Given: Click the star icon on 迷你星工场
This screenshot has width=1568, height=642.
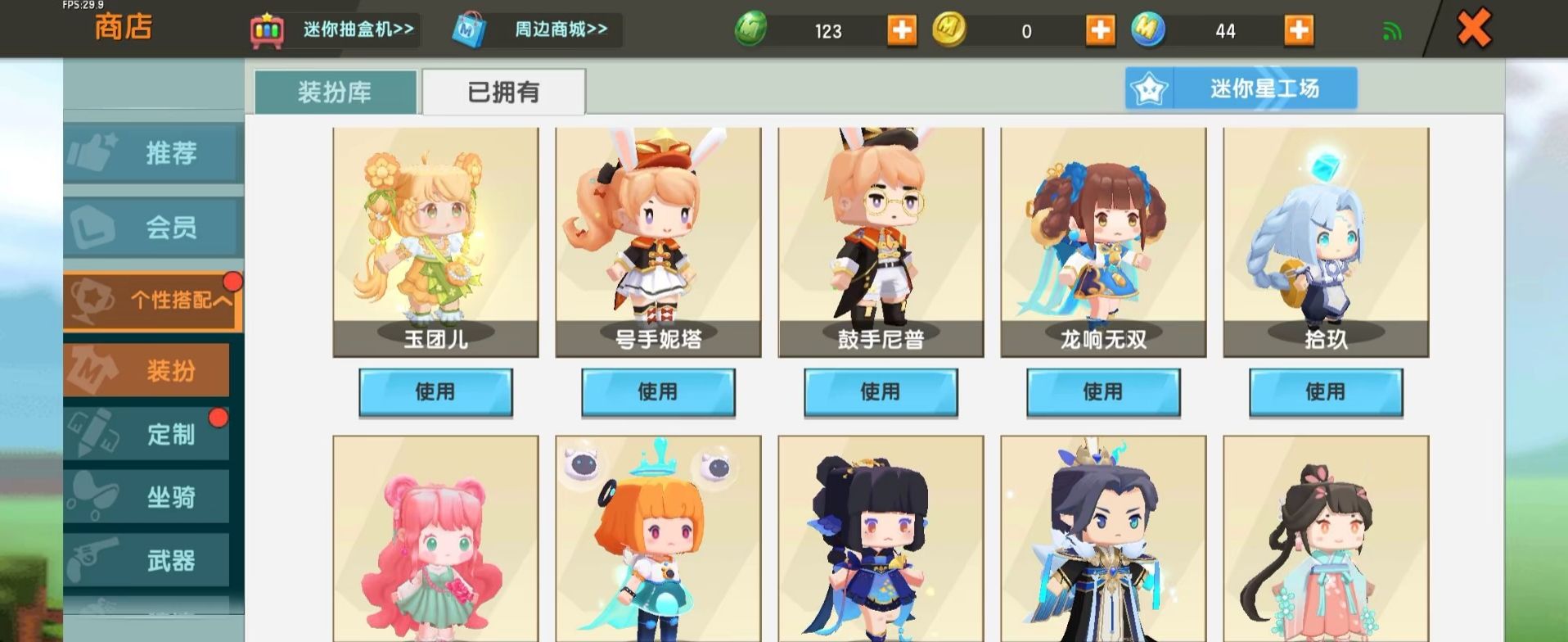Looking at the screenshot, I should pyautogui.click(x=1149, y=88).
